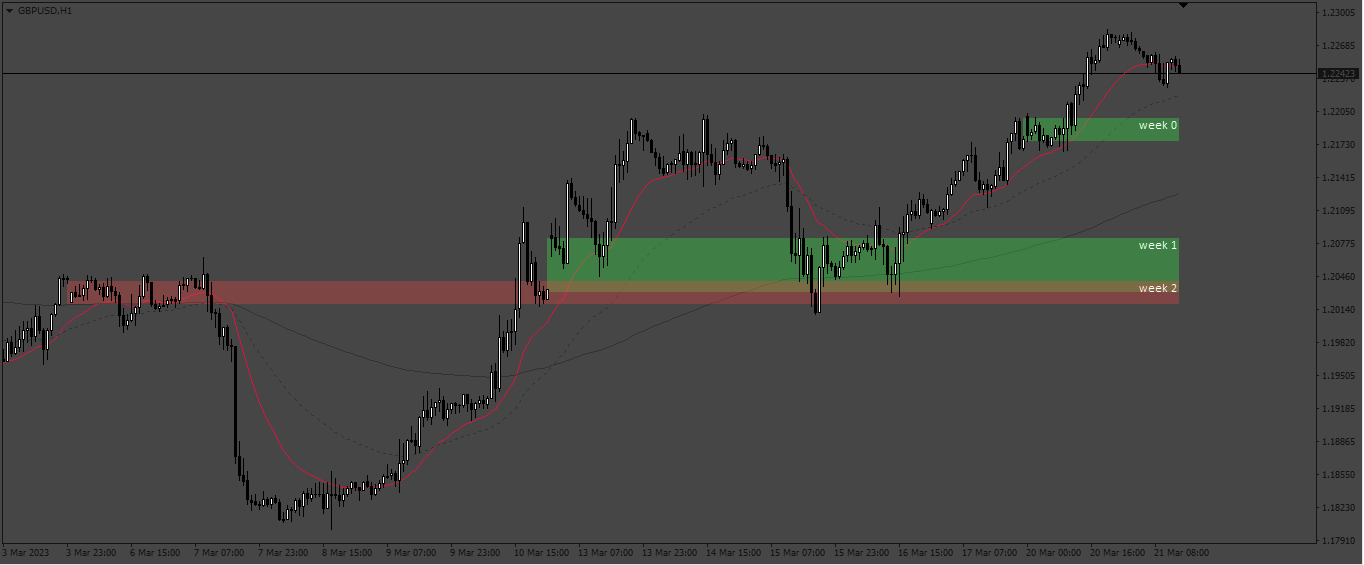Click time axis label 9 Mar 07:00
Image resolution: width=1364 pixels, height=565 pixels.
[x=411, y=551]
